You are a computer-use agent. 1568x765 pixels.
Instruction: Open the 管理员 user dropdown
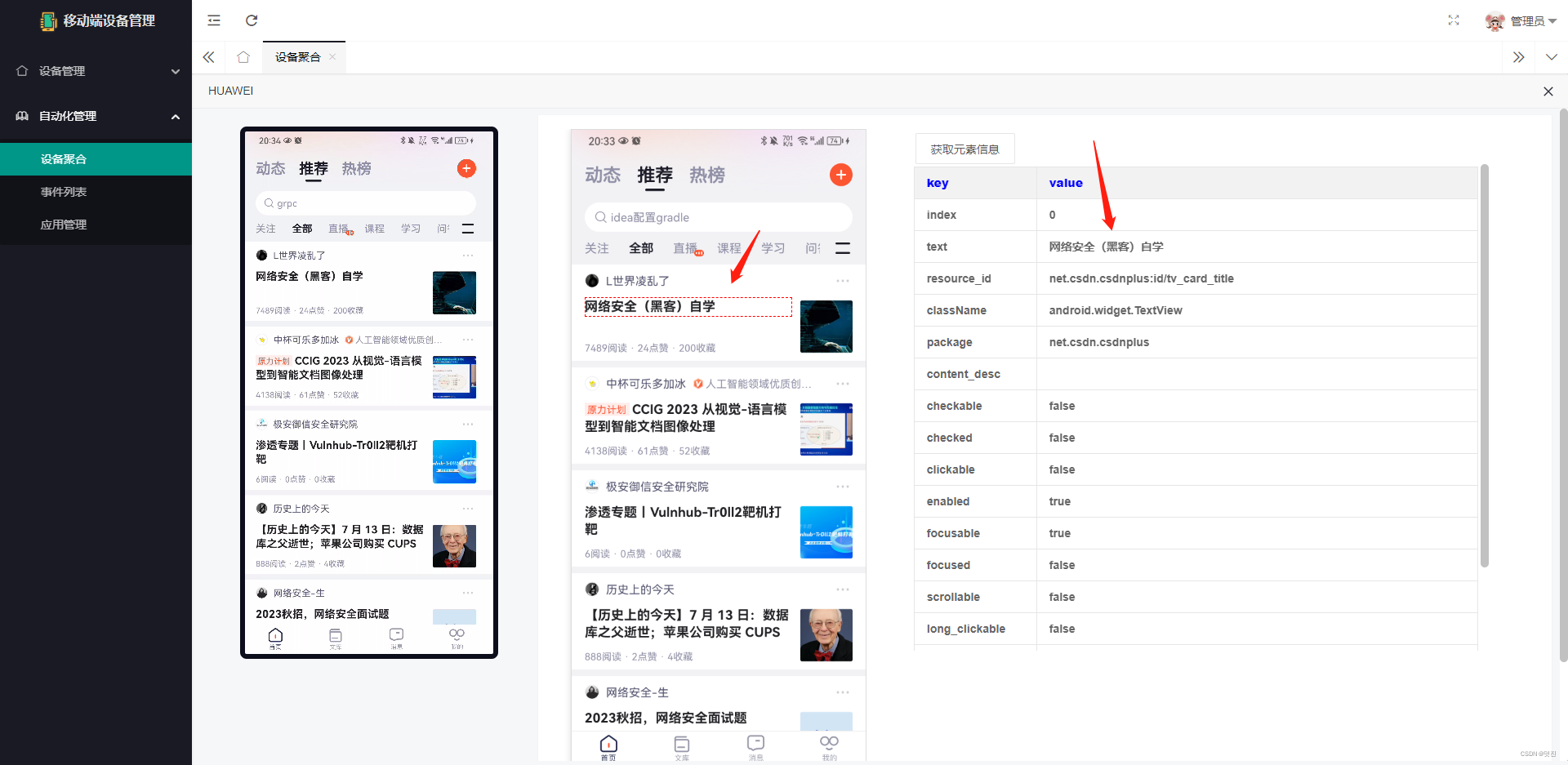[1533, 21]
